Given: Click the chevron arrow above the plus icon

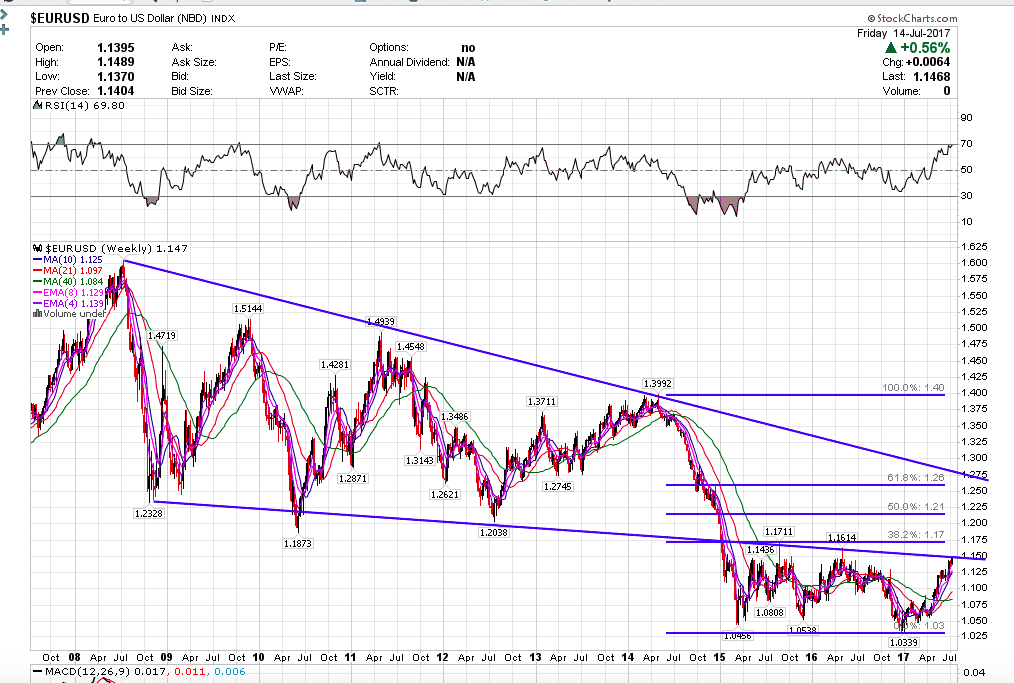Looking at the screenshot, I should pyautogui.click(x=4, y=12).
